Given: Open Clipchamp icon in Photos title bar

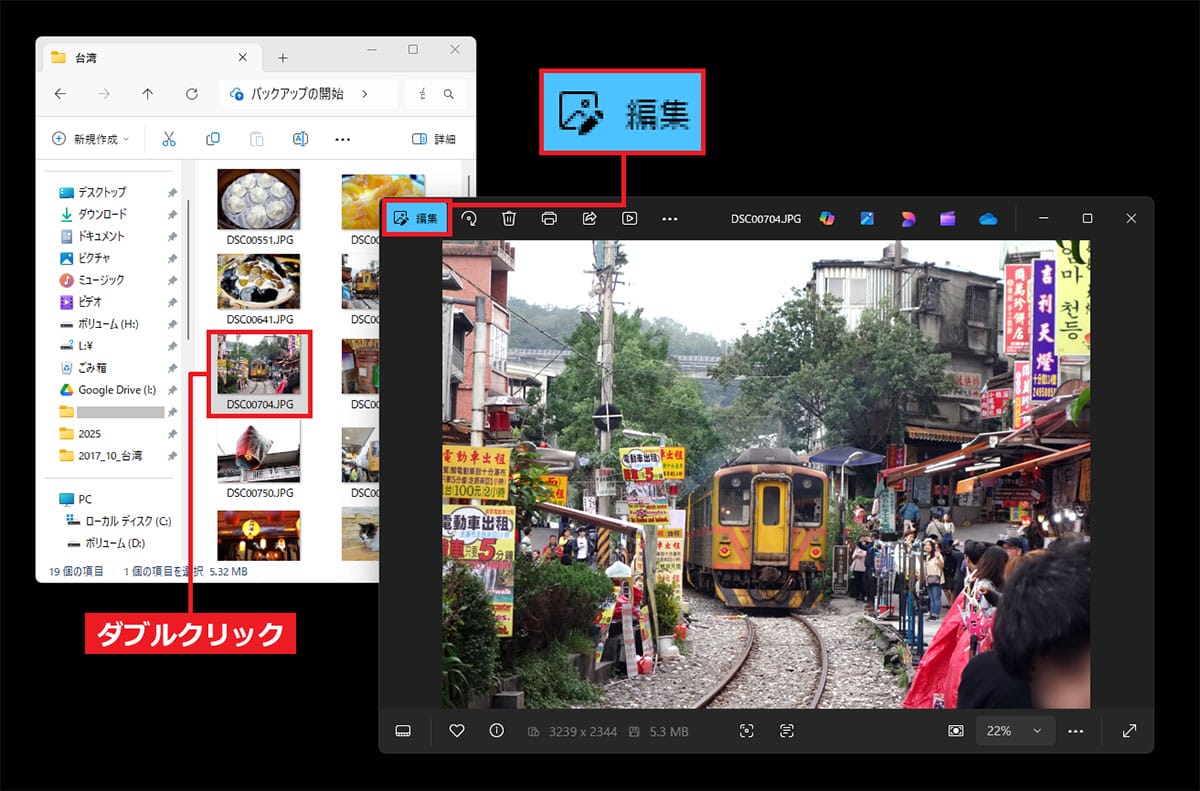Looking at the screenshot, I should coord(947,218).
